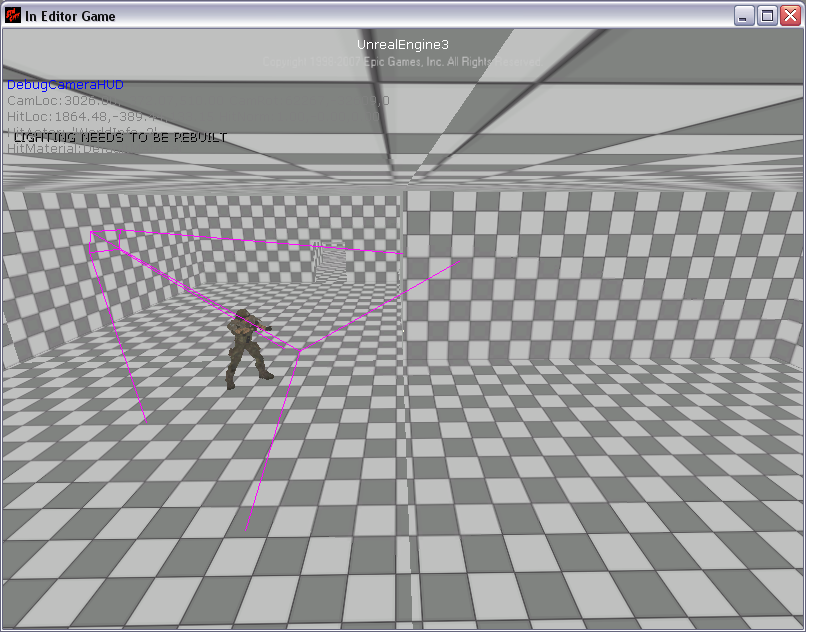
Task: Close the In Editor Game window
Action: 790,16
